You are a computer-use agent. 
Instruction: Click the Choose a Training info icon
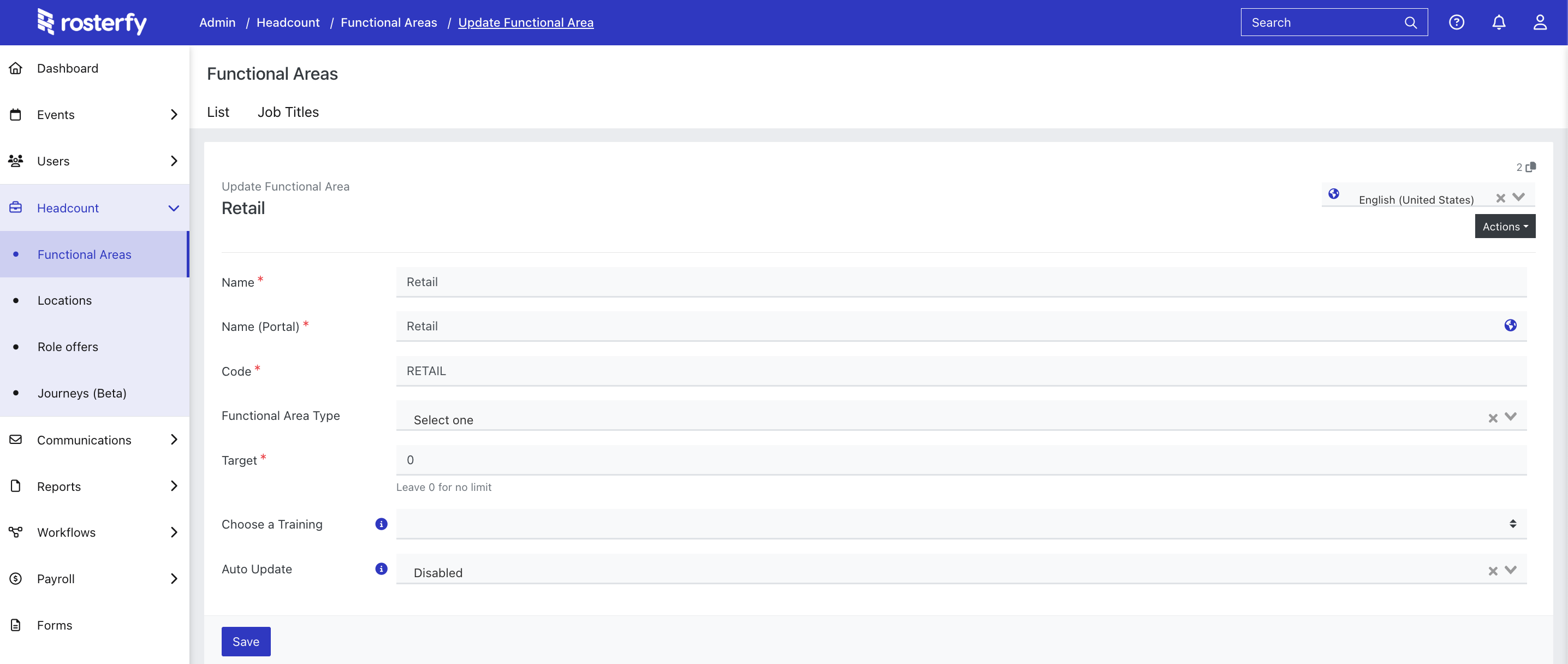381,524
